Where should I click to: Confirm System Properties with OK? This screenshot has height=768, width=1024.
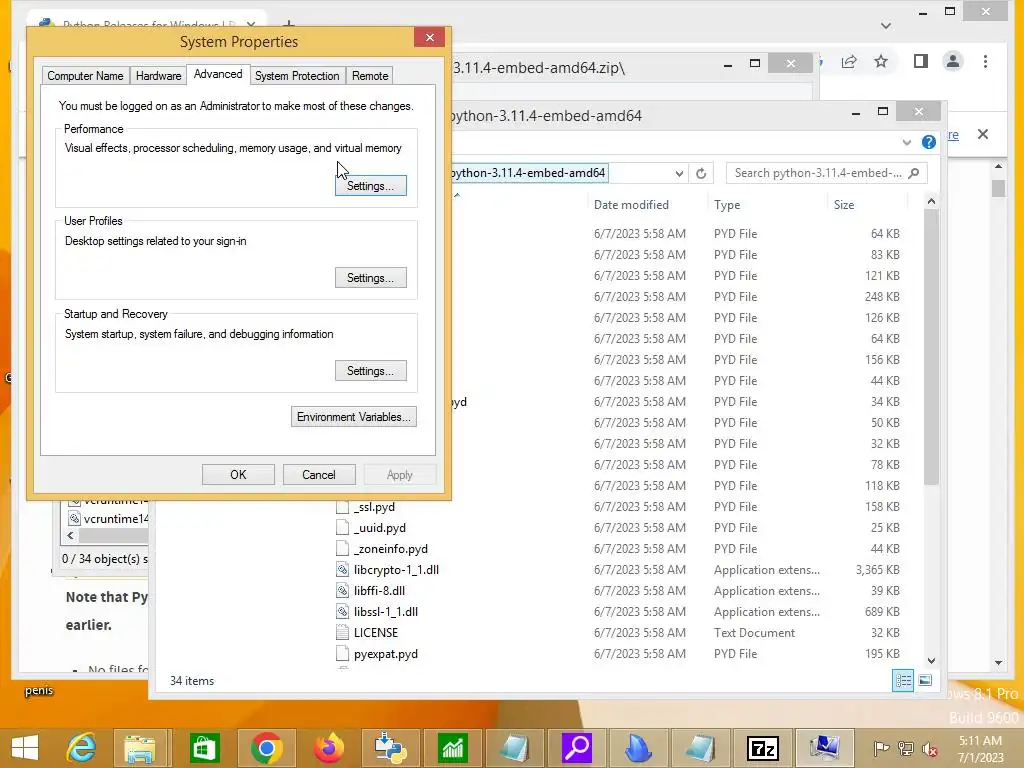click(238, 475)
